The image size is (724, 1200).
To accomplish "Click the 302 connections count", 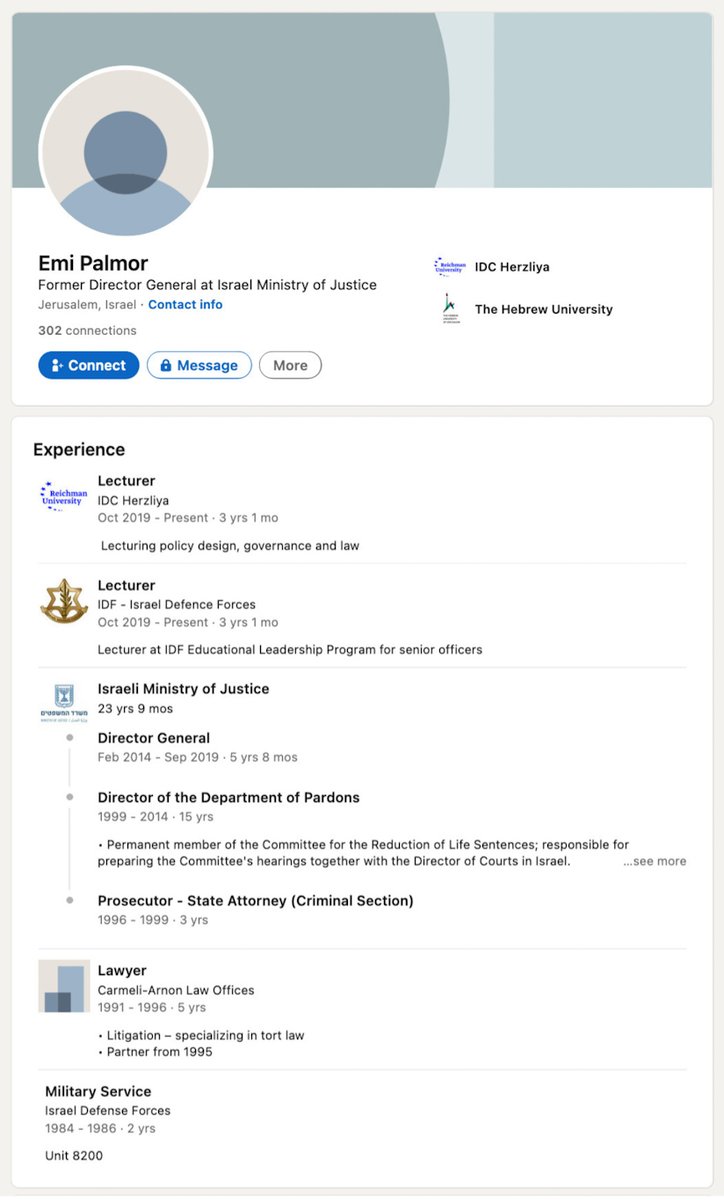I will 87,330.
